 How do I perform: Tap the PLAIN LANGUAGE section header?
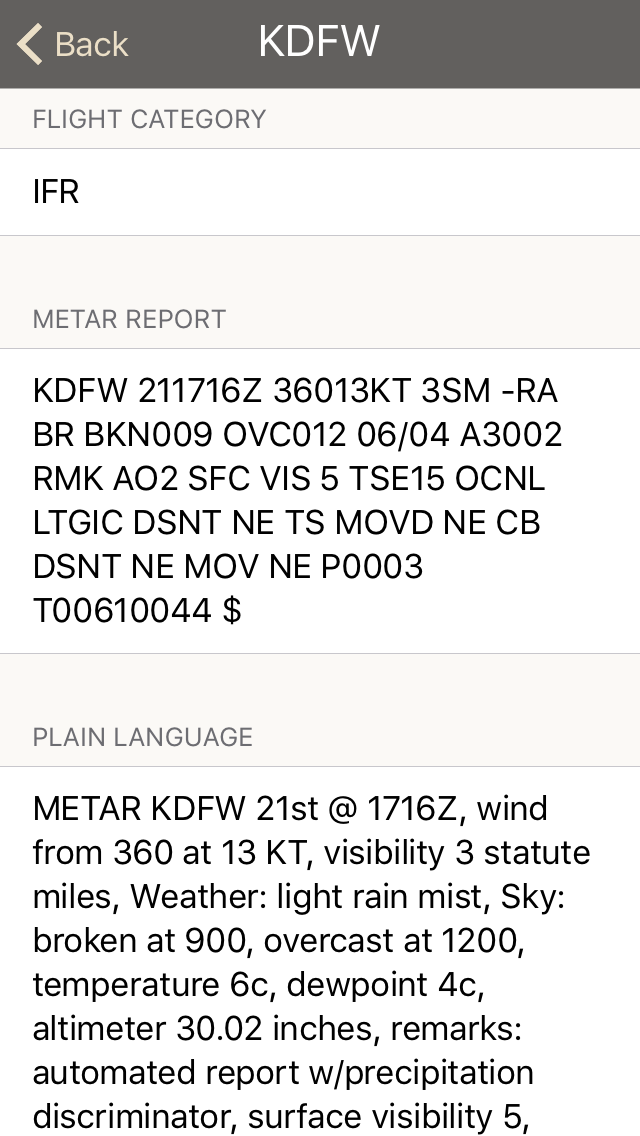143,737
